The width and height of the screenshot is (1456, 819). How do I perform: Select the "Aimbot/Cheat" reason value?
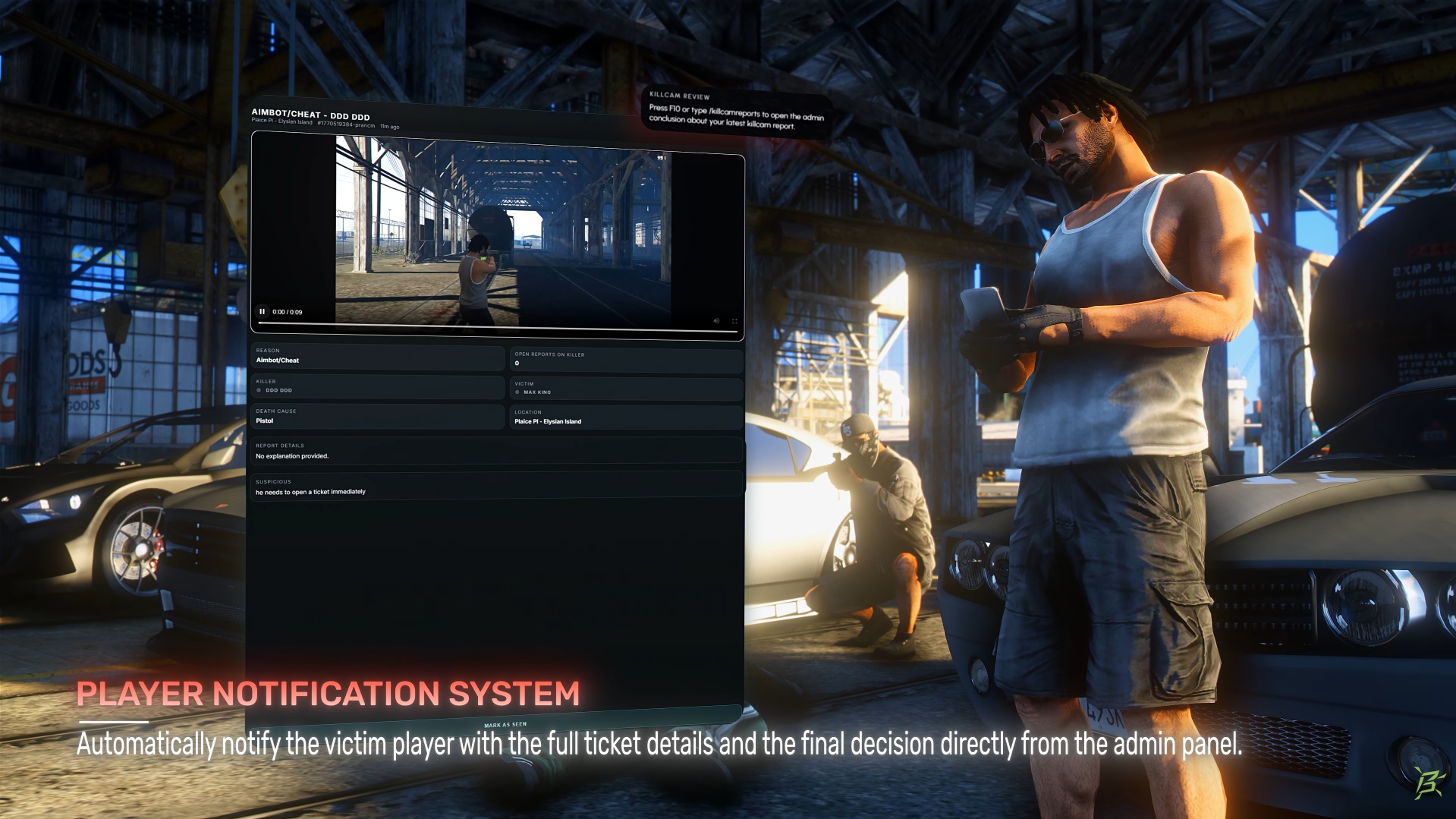pyautogui.click(x=278, y=361)
